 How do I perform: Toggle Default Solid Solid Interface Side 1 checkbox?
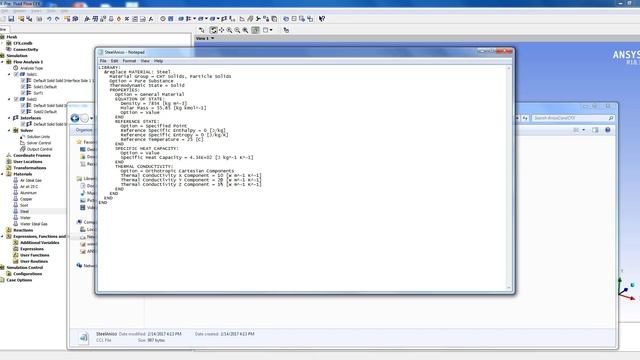(23, 80)
